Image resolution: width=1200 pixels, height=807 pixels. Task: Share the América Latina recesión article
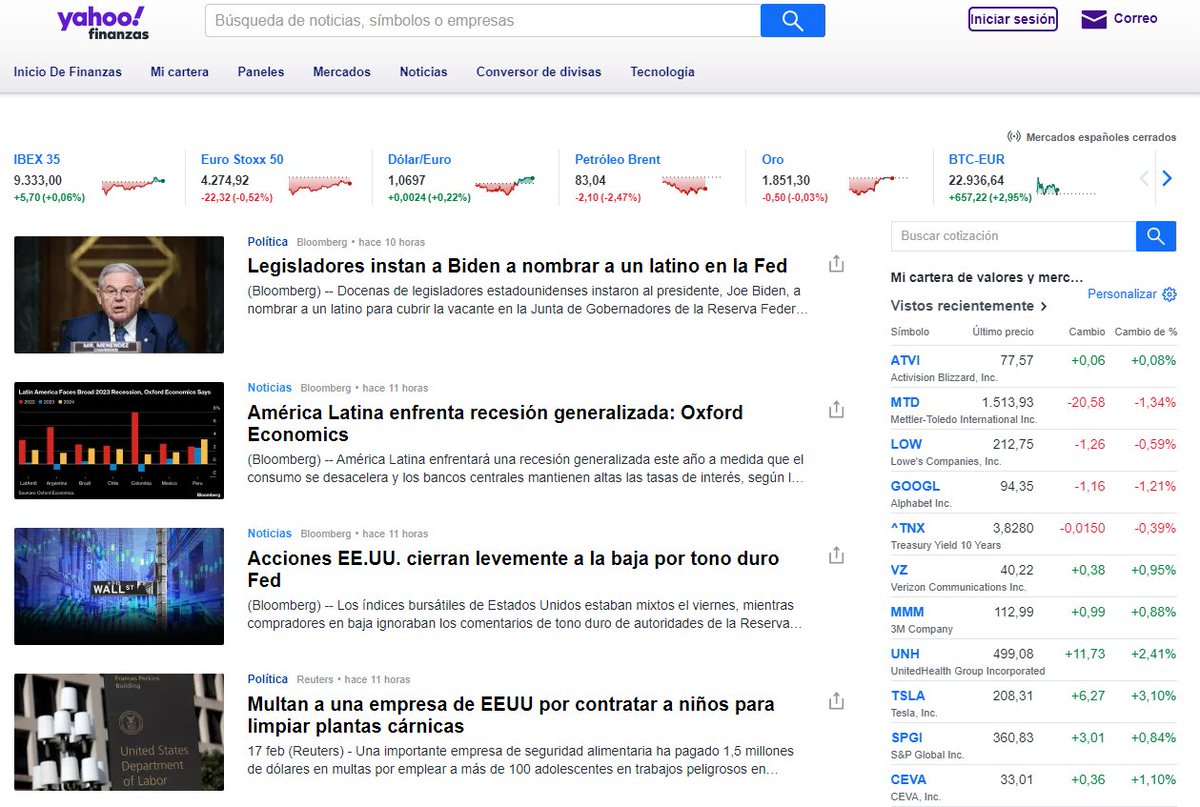(x=837, y=409)
